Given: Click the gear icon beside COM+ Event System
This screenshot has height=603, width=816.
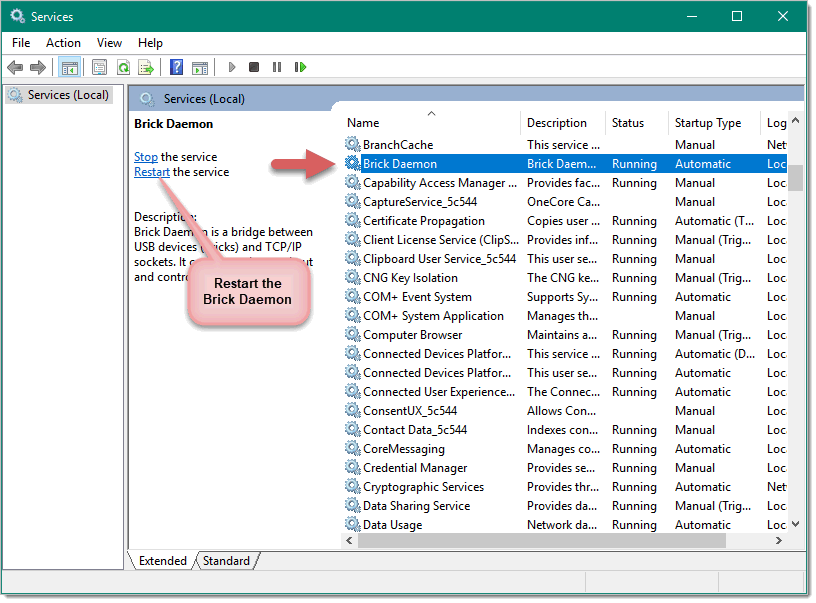Looking at the screenshot, I should pyautogui.click(x=353, y=297).
